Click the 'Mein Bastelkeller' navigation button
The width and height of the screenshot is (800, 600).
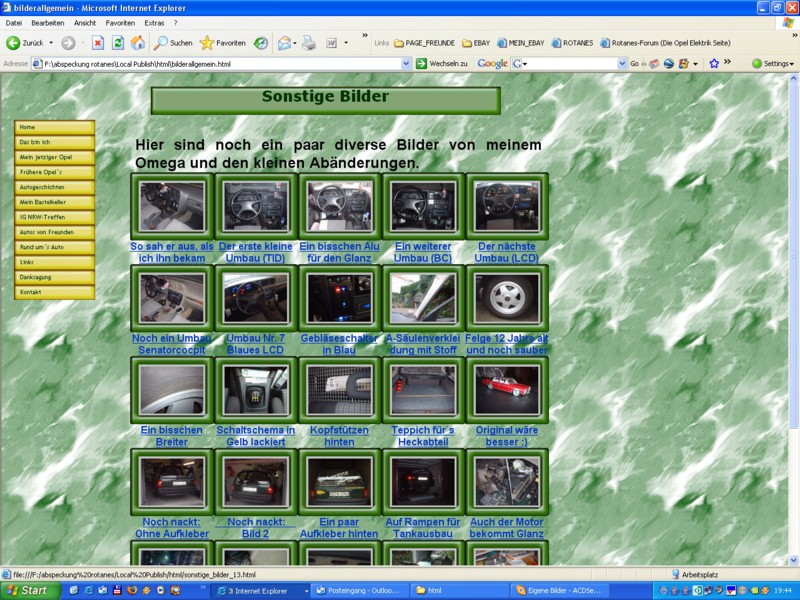[x=55, y=202]
